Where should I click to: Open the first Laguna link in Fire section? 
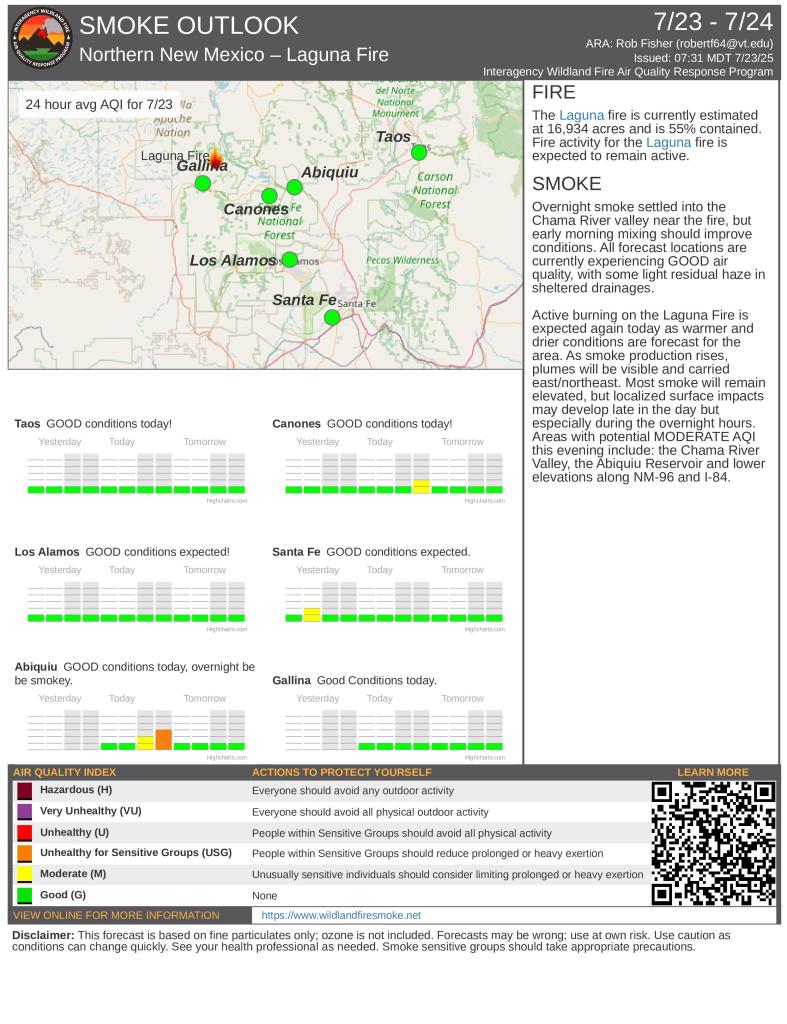[581, 116]
